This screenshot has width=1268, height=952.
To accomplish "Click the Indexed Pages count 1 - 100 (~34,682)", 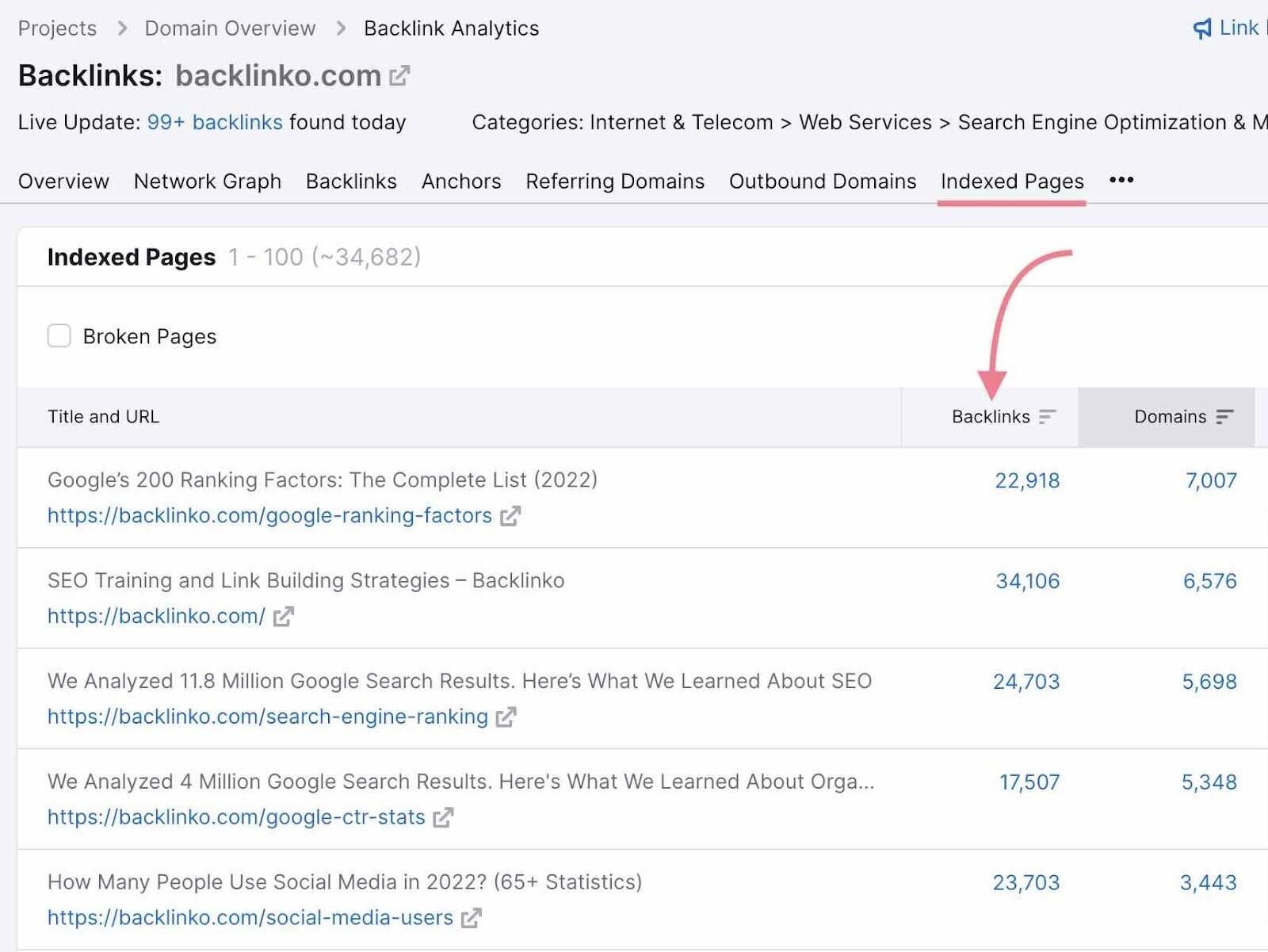I will point(325,258).
